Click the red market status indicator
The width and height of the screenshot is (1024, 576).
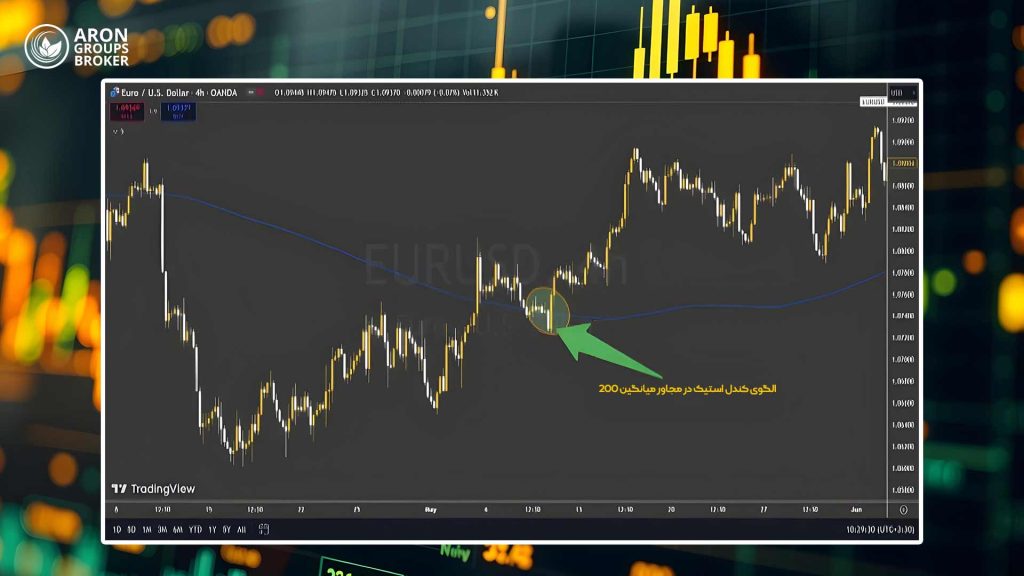click(260, 93)
